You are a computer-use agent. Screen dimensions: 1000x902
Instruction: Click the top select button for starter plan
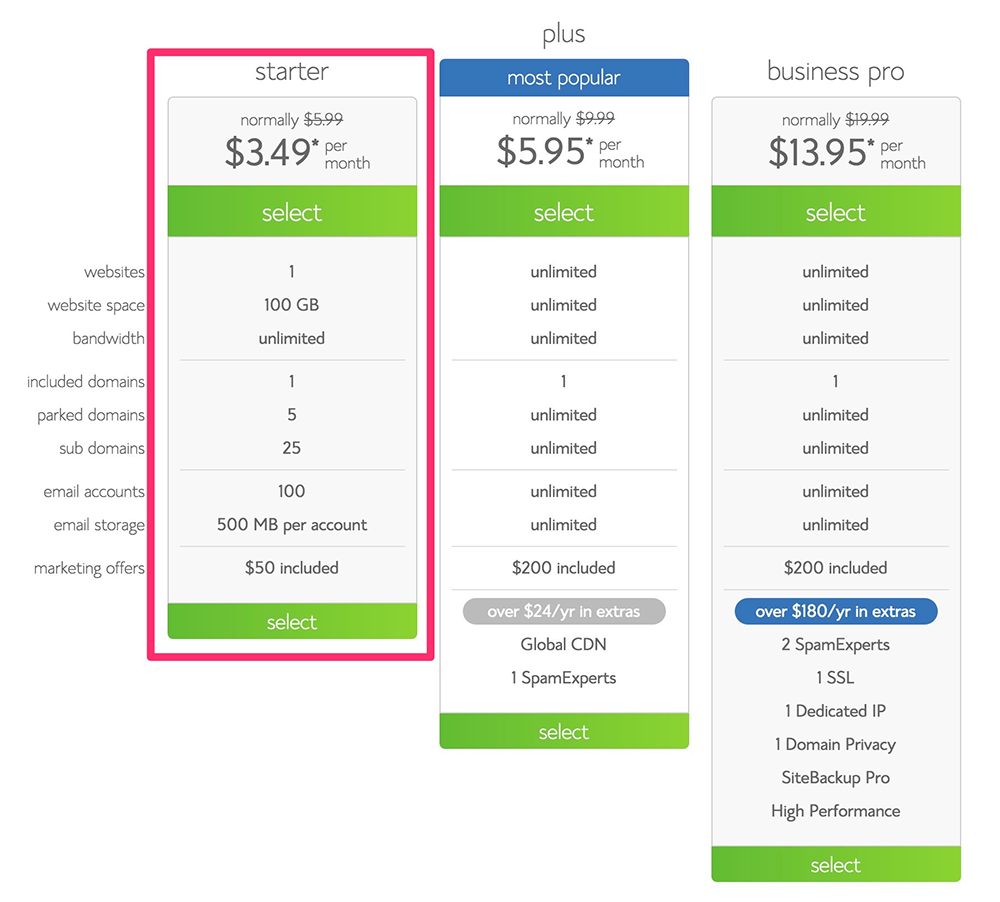click(x=292, y=212)
